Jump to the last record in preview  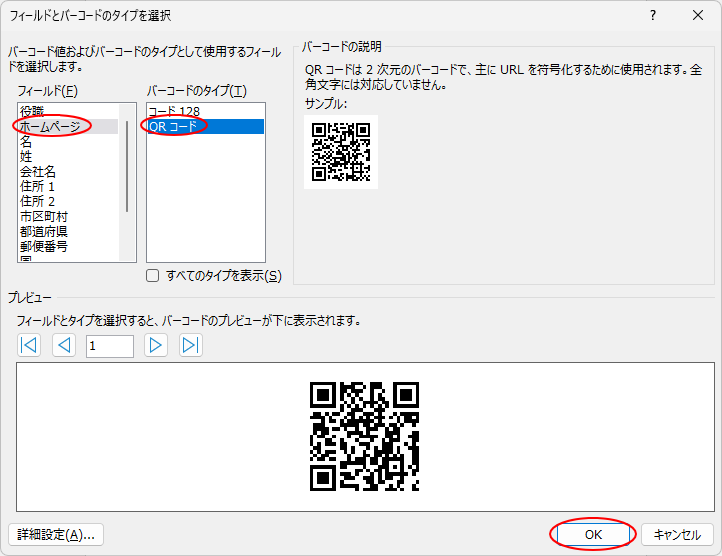[190, 346]
